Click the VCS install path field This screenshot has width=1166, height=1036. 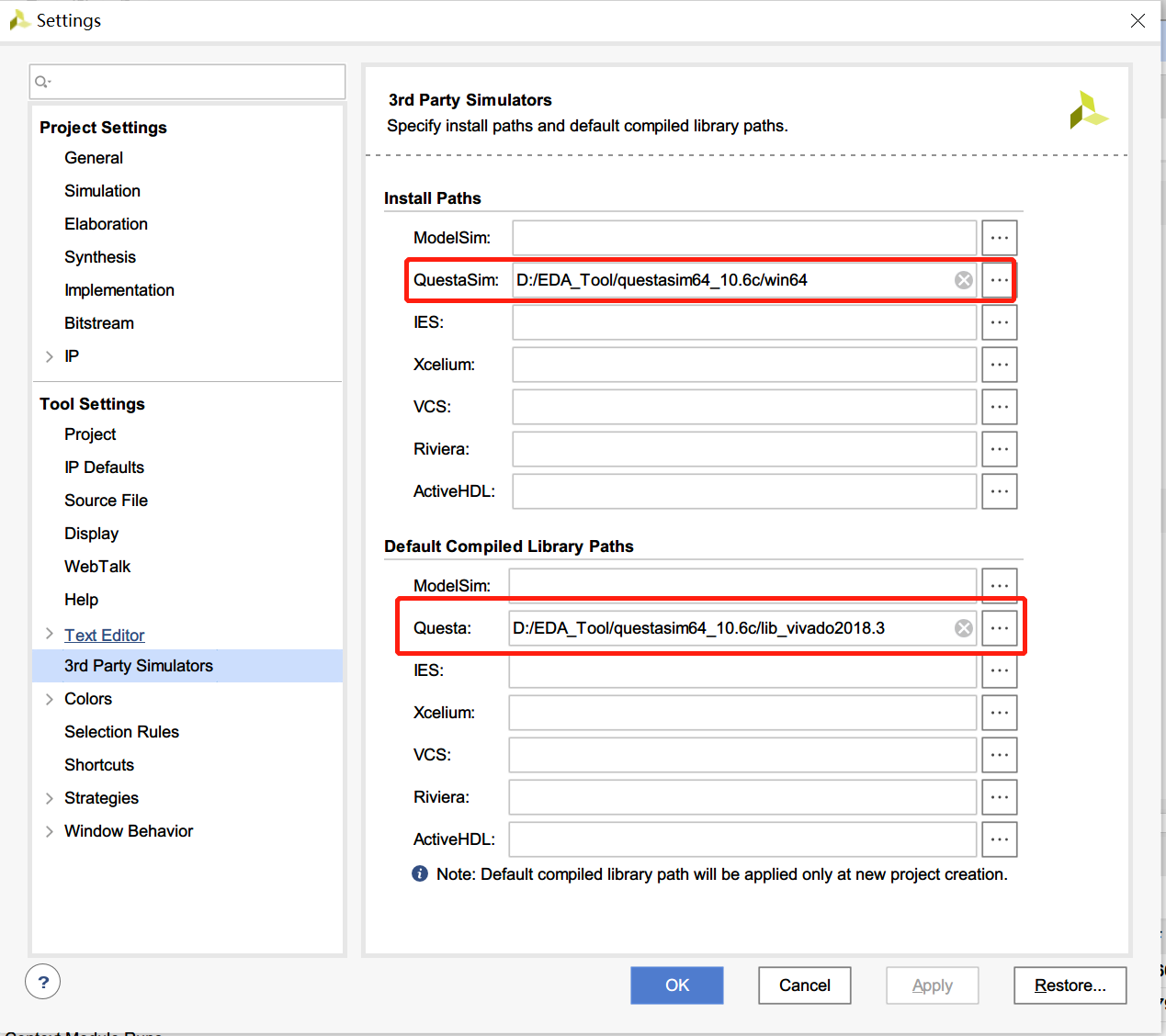point(744,407)
